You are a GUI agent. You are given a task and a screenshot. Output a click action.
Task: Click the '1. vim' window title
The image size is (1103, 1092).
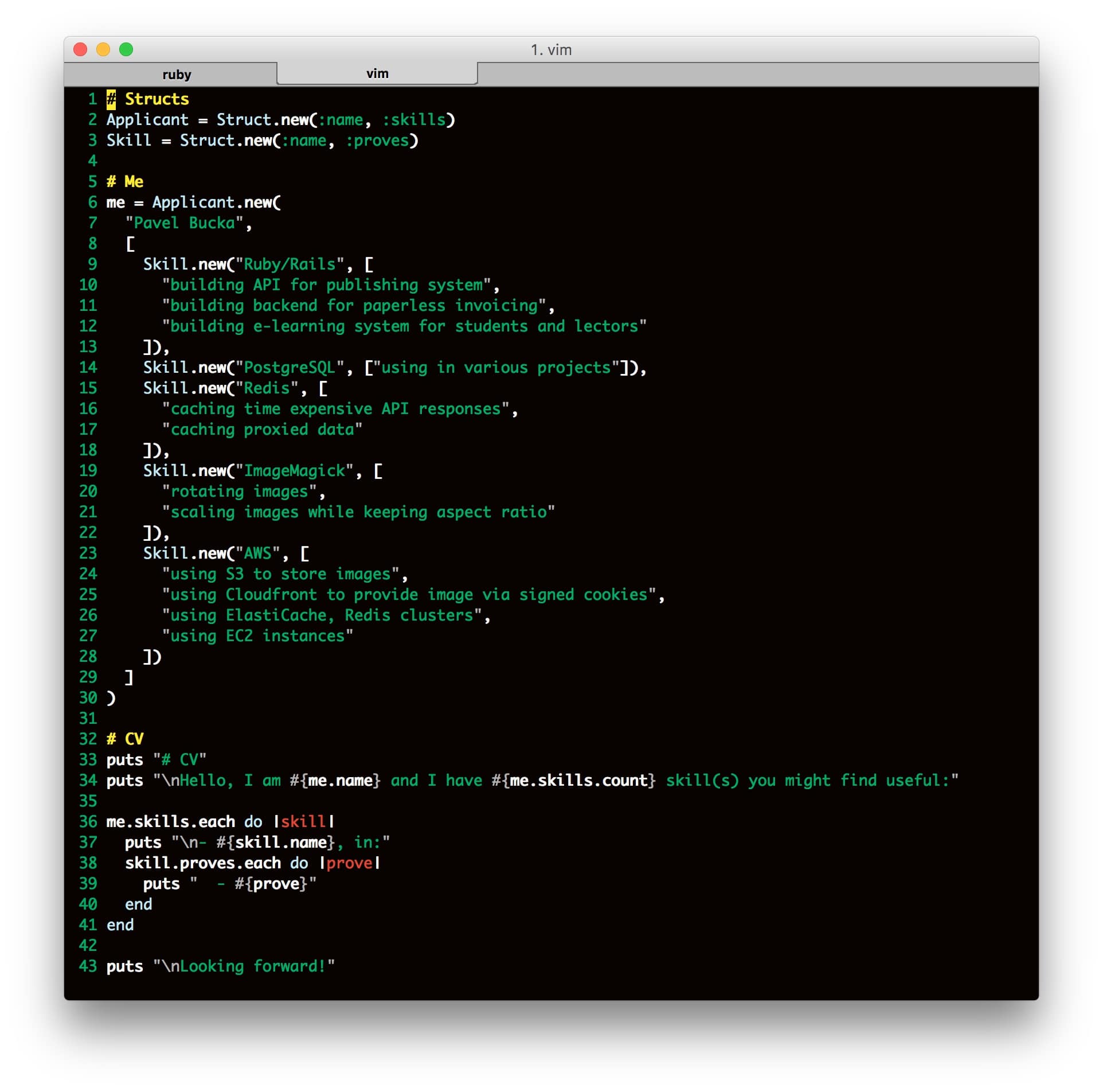click(551, 50)
